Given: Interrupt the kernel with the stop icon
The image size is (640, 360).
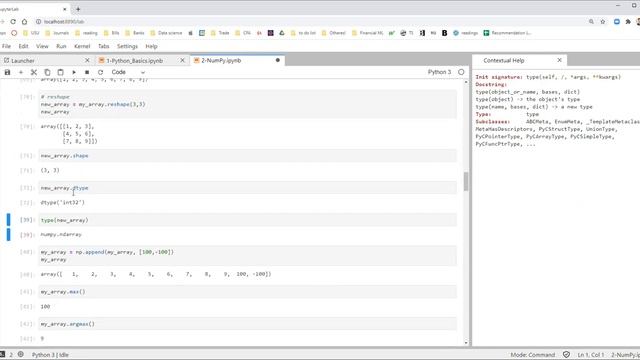Looking at the screenshot, I should tap(87, 72).
